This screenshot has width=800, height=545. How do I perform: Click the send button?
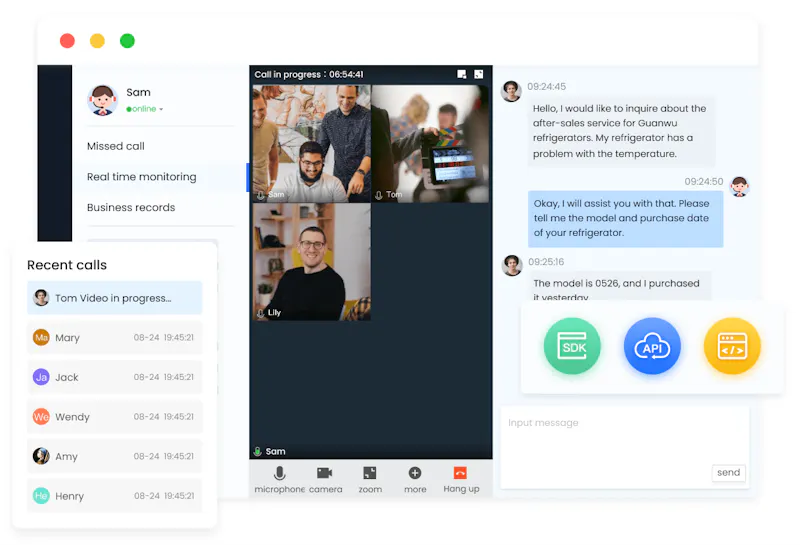point(728,473)
